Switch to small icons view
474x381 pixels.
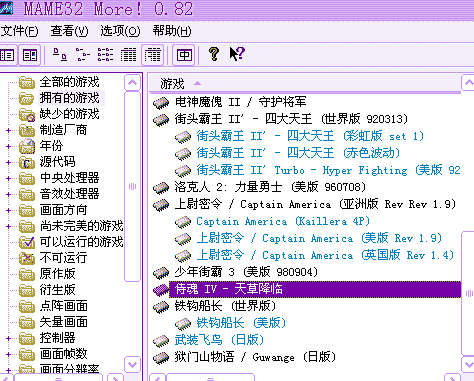click(83, 55)
